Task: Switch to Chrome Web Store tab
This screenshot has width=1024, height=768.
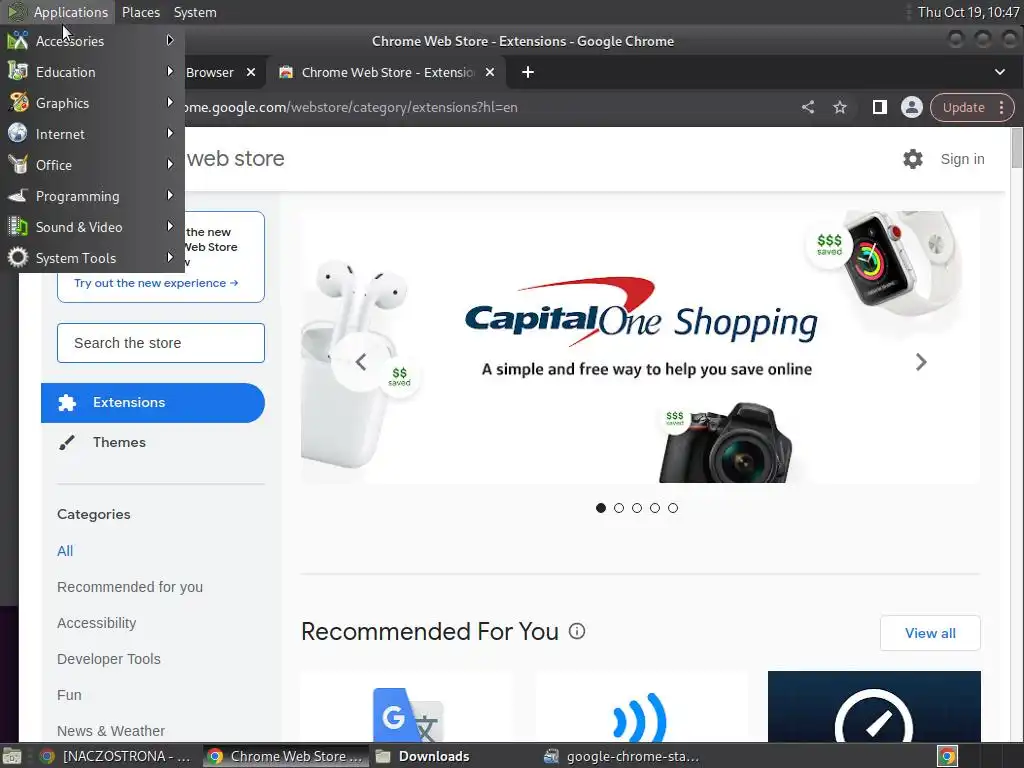Action: click(387, 72)
